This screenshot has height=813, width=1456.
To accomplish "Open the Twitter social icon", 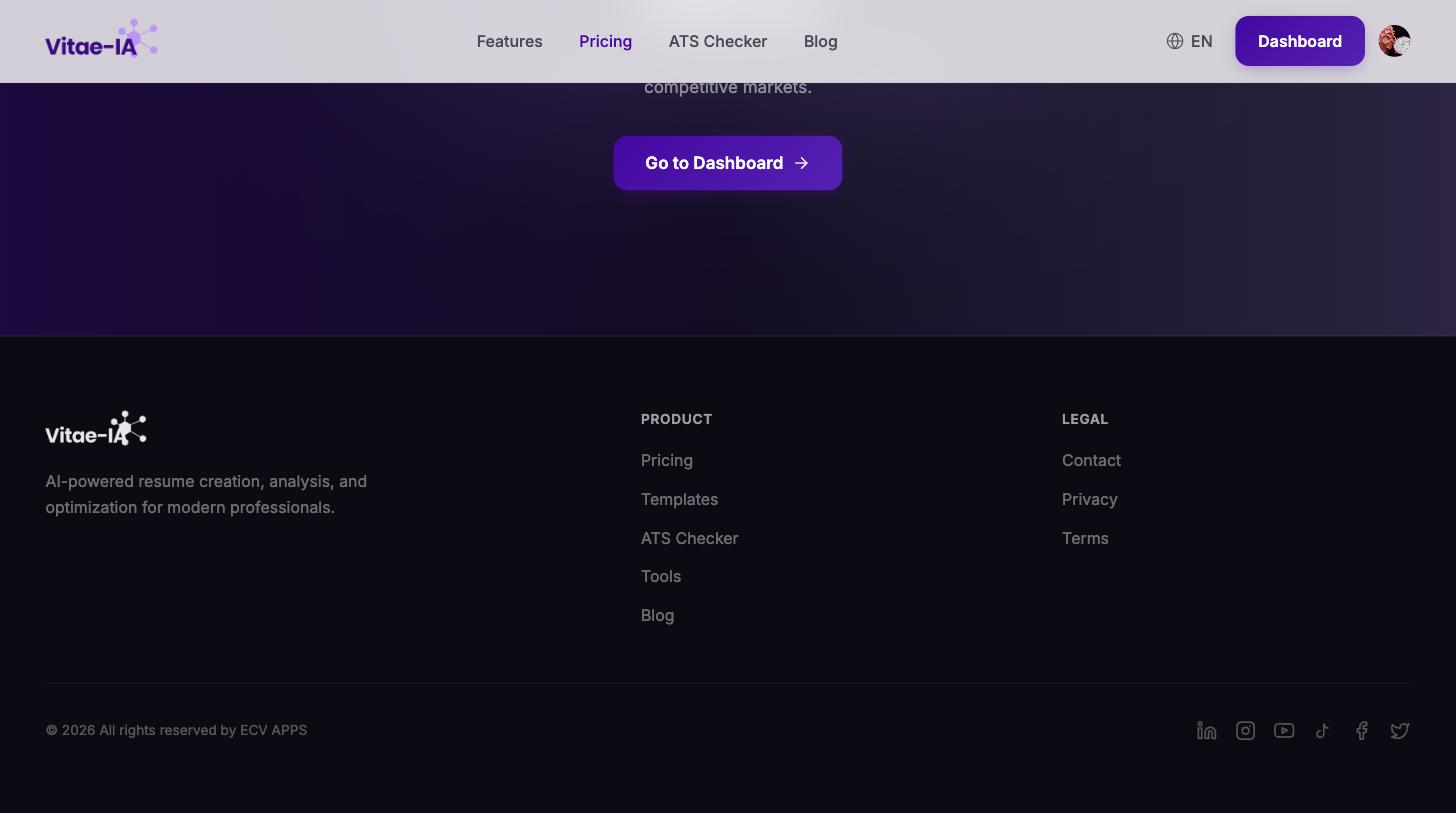I will coord(1400,731).
